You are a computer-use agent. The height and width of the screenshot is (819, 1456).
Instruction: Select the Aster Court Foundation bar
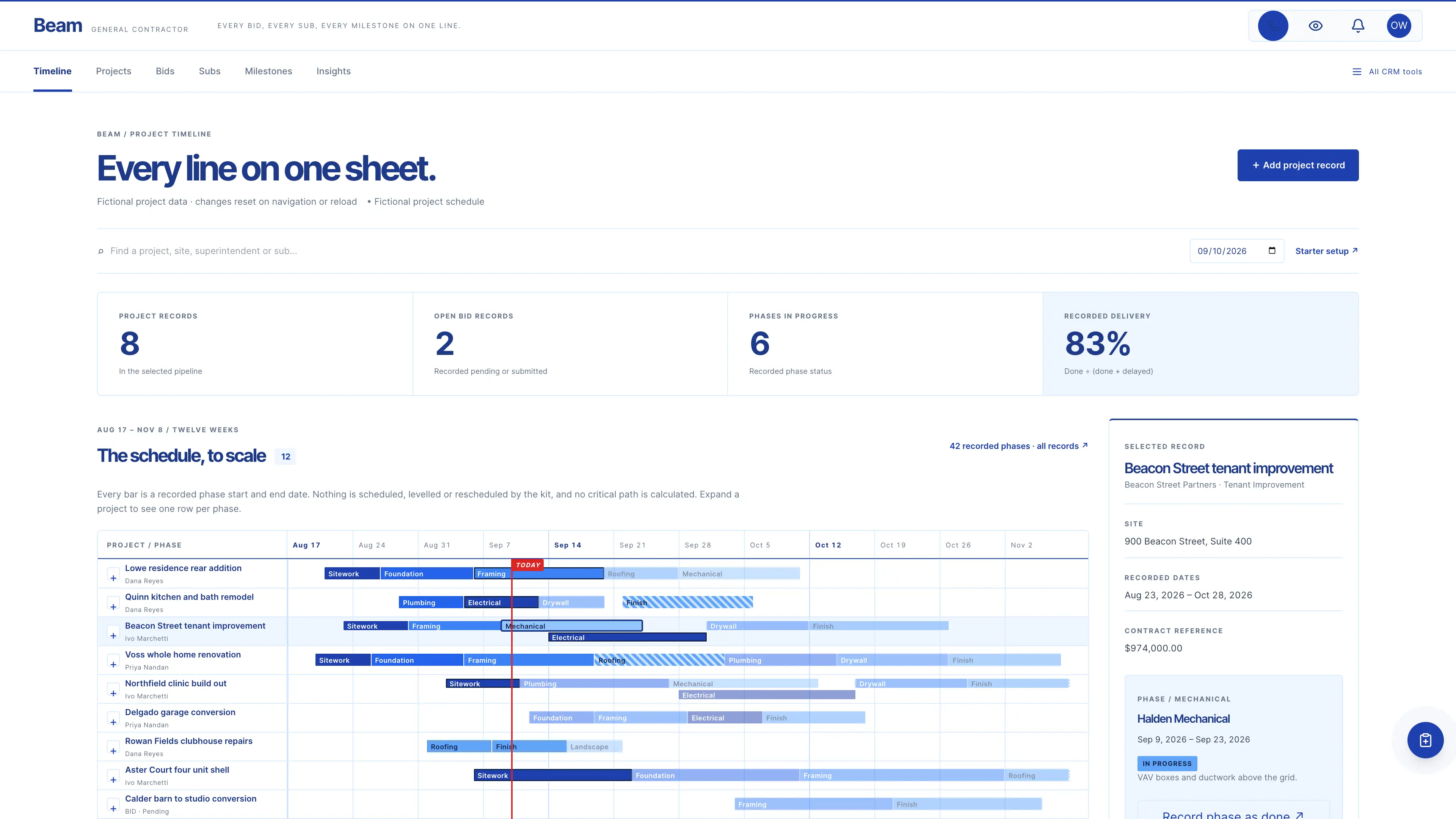tap(715, 775)
